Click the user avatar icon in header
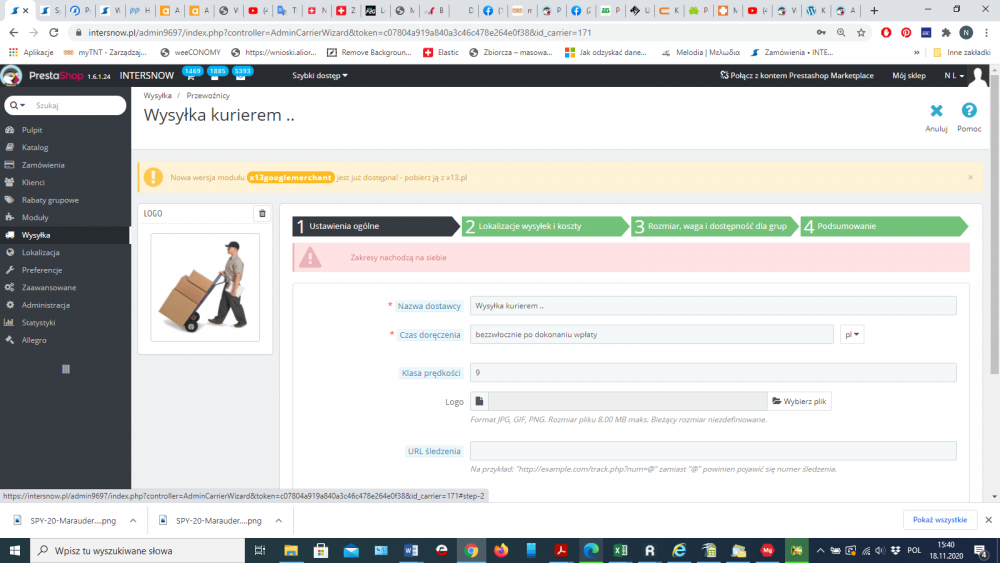1000x563 pixels. [x=978, y=76]
